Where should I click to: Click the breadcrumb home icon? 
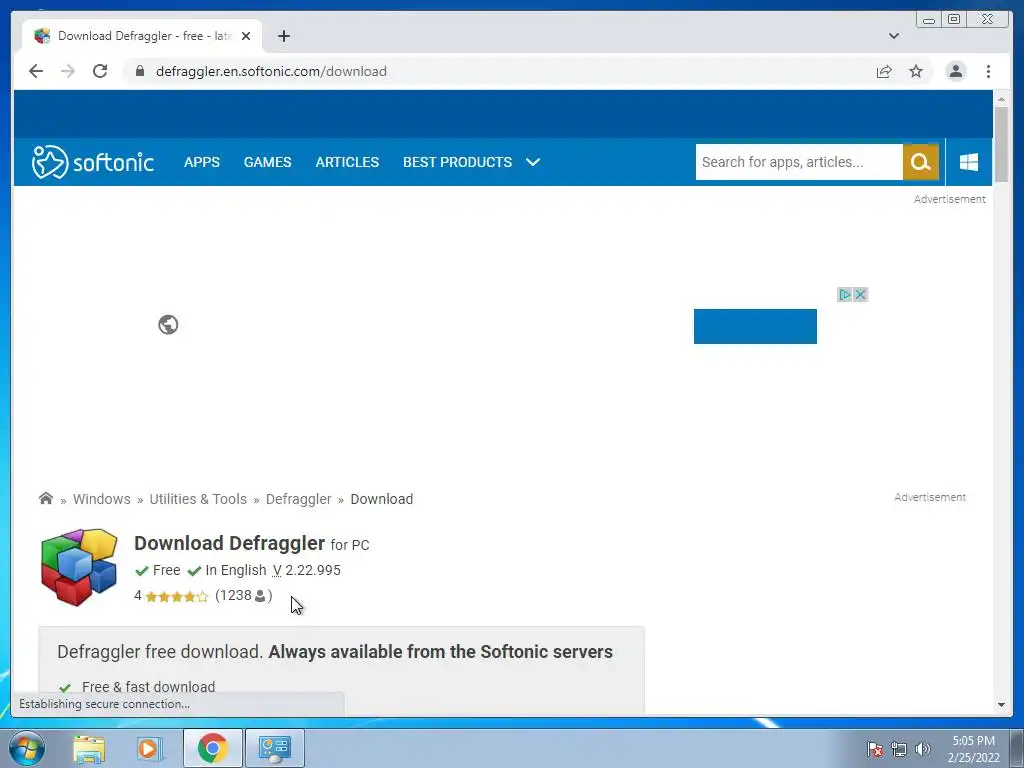coord(46,499)
